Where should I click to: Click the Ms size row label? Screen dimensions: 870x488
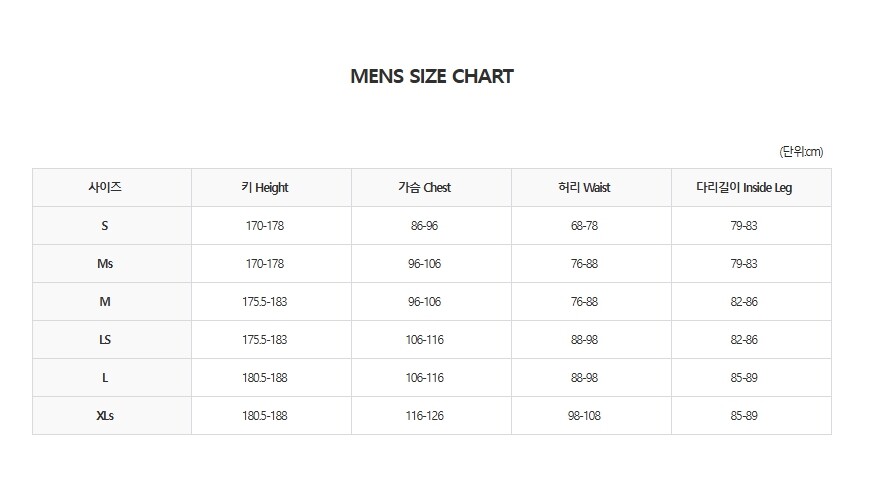click(x=105, y=264)
